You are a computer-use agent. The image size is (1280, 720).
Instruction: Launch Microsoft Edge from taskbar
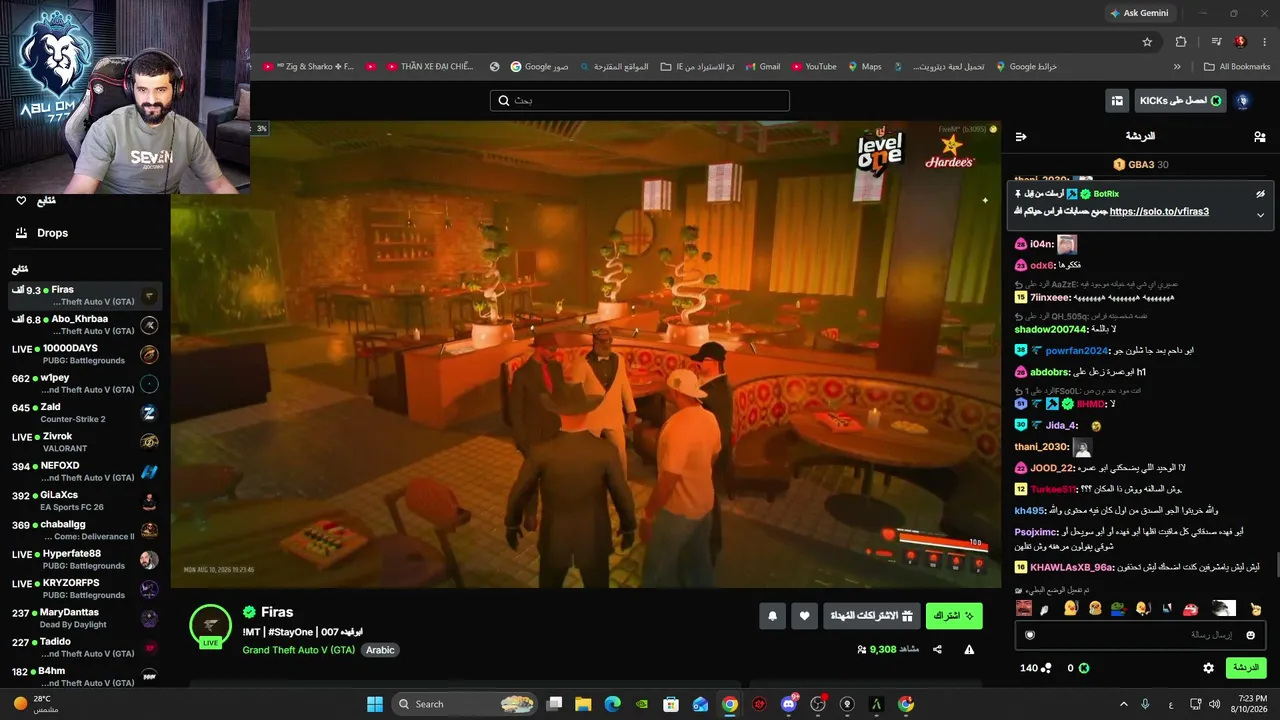(612, 704)
